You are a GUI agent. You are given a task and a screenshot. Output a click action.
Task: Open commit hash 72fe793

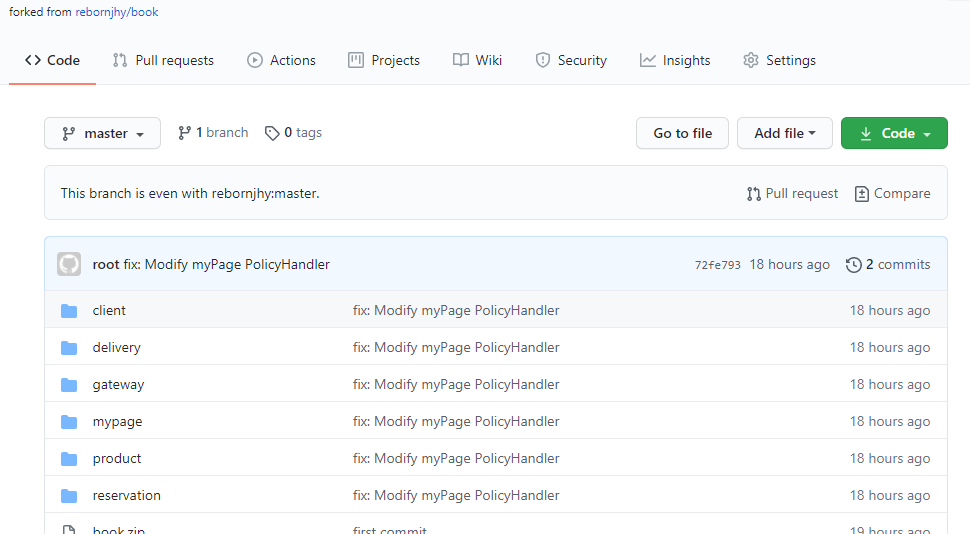click(718, 265)
